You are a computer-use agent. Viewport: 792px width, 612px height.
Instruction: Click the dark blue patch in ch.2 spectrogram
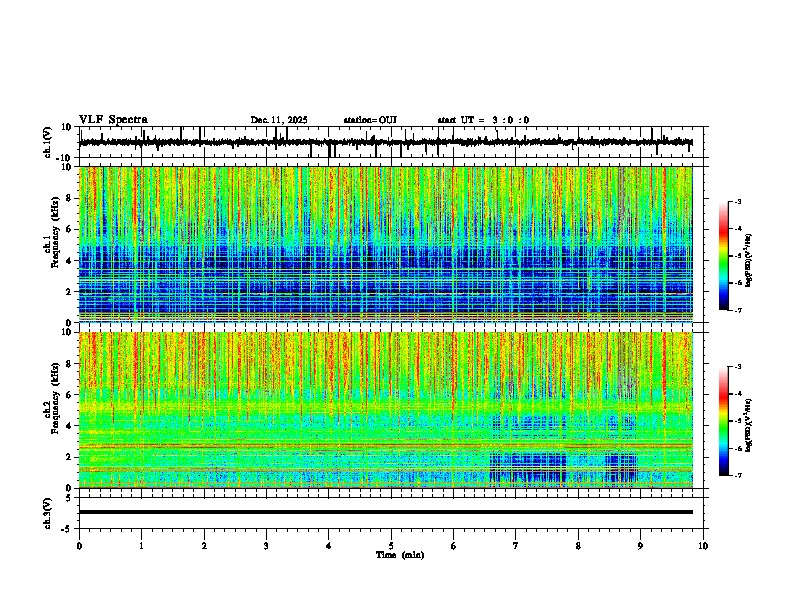528,468
